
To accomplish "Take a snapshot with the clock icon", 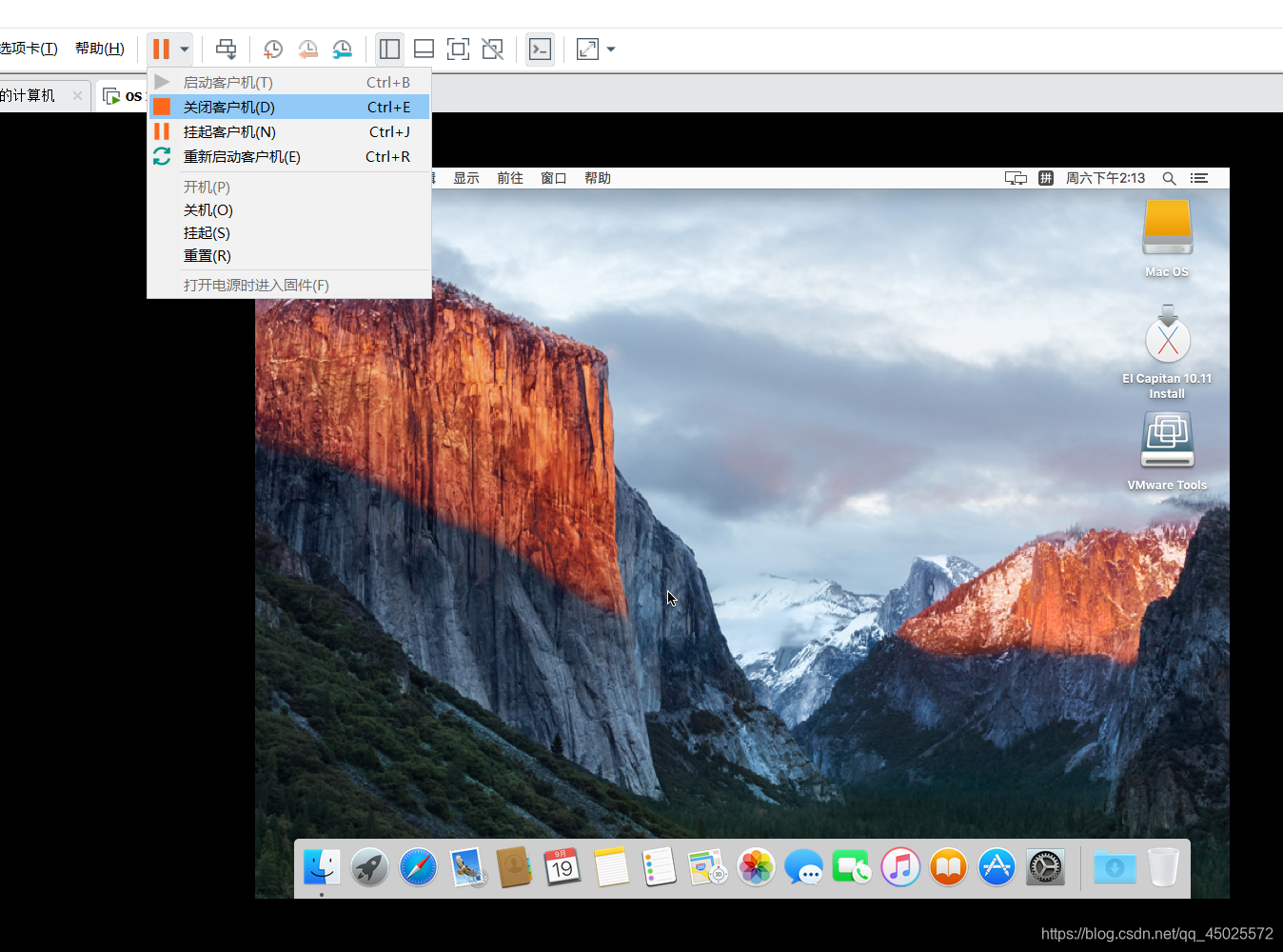I will coord(273,49).
